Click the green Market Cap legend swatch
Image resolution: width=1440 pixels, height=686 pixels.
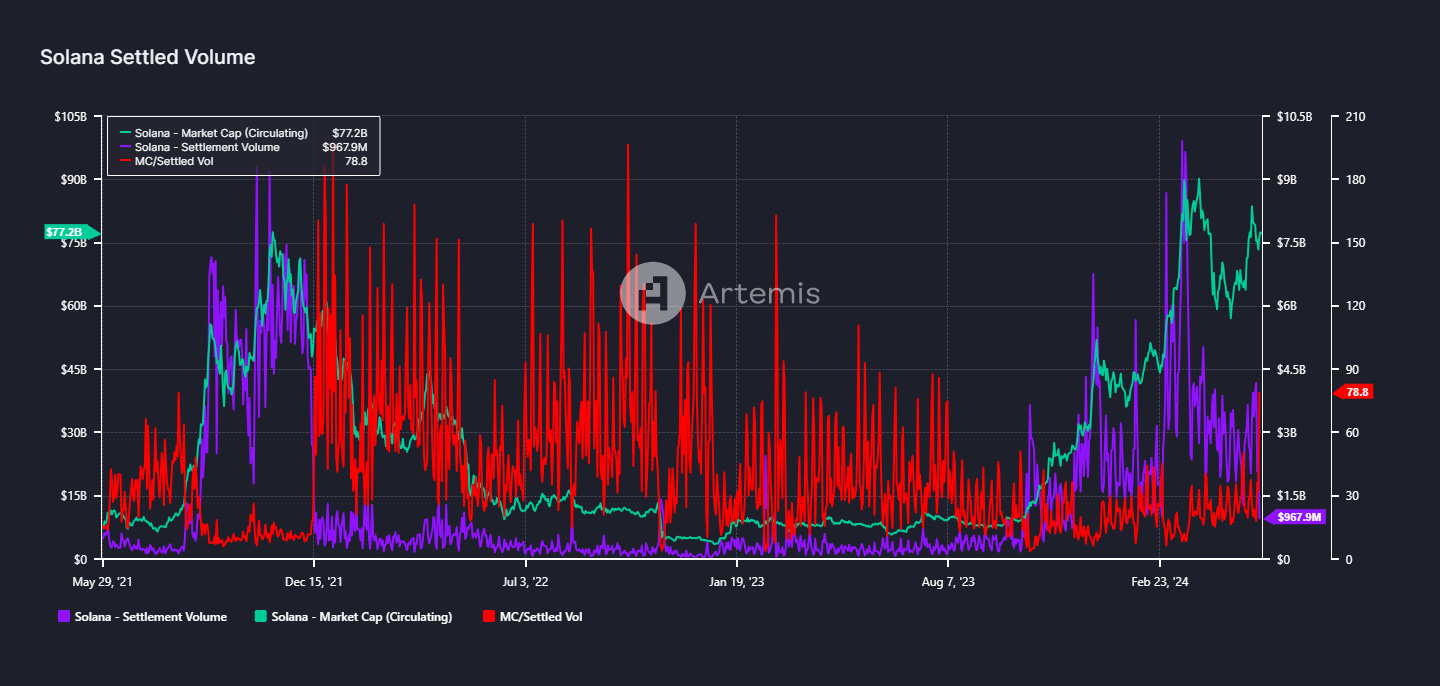(x=261, y=617)
